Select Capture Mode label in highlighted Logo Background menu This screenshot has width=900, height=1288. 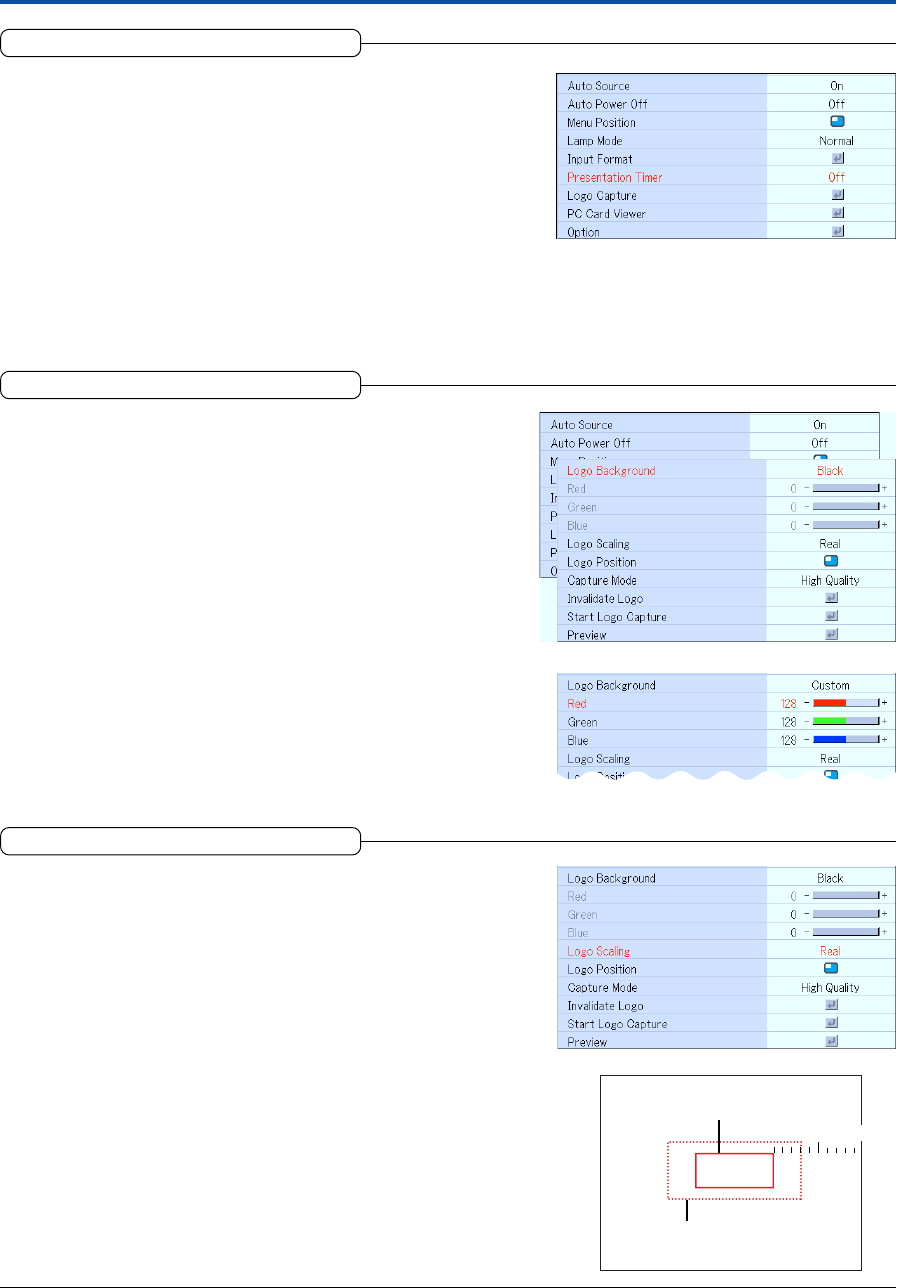(x=601, y=580)
